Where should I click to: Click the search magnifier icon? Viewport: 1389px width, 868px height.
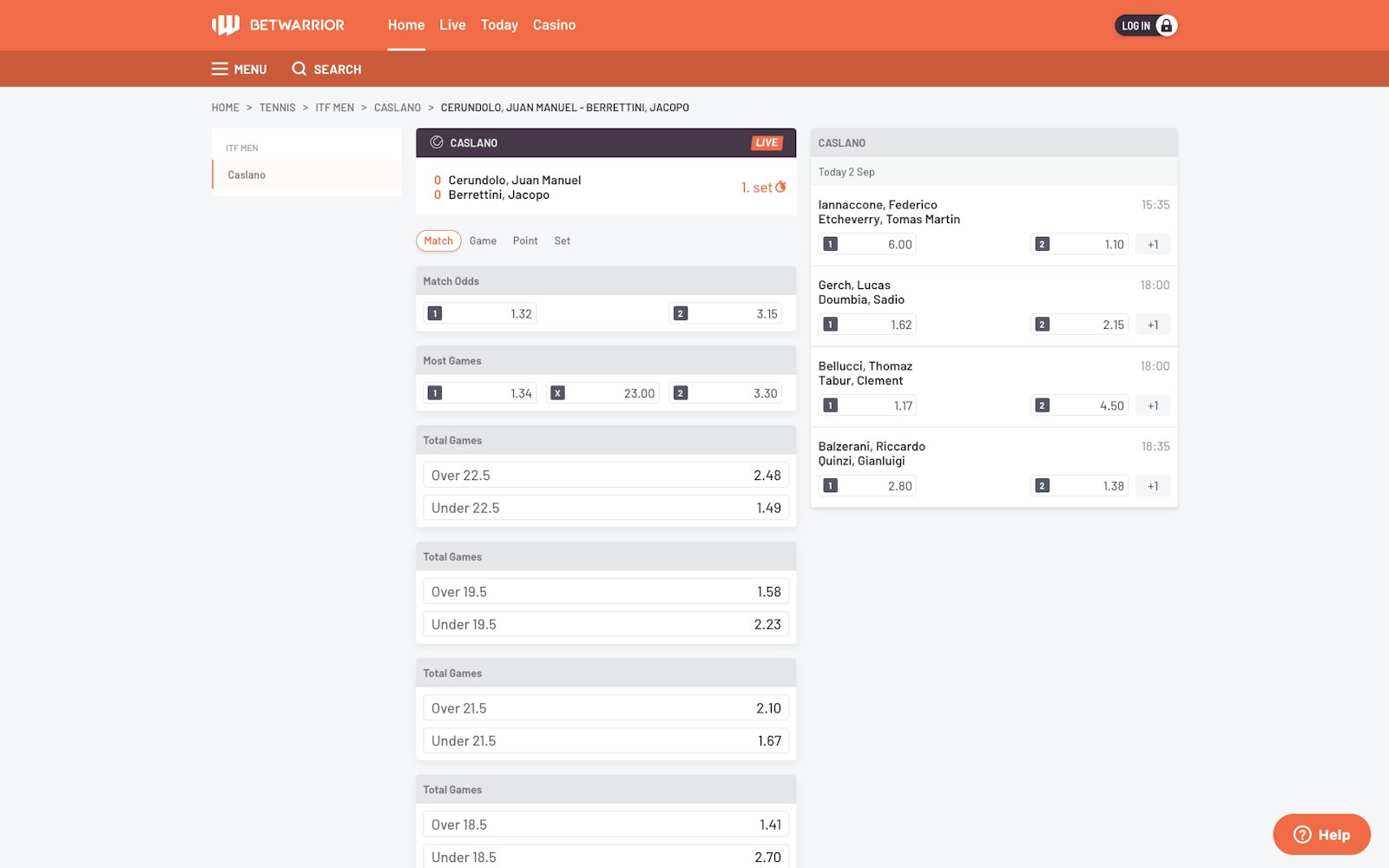pyautogui.click(x=300, y=69)
